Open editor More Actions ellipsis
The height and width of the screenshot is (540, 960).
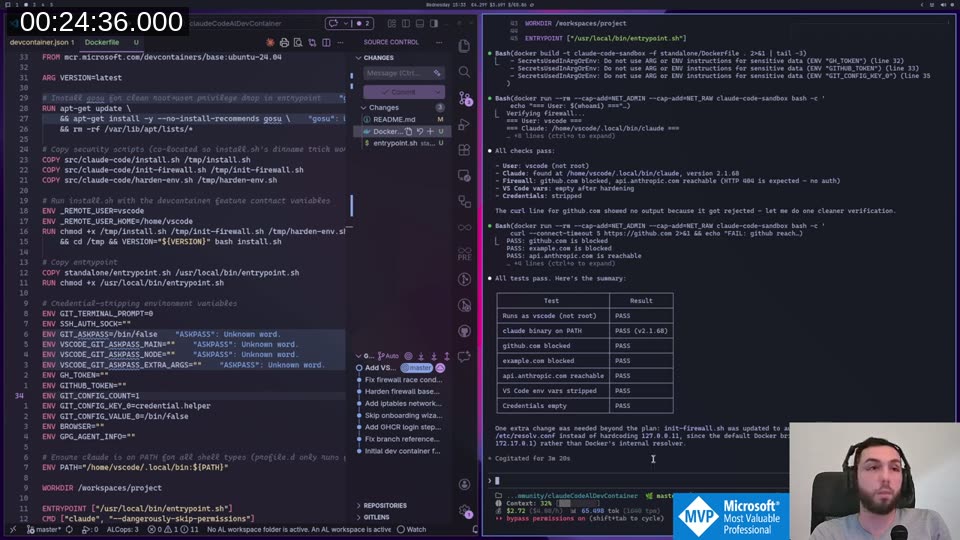click(x=340, y=42)
